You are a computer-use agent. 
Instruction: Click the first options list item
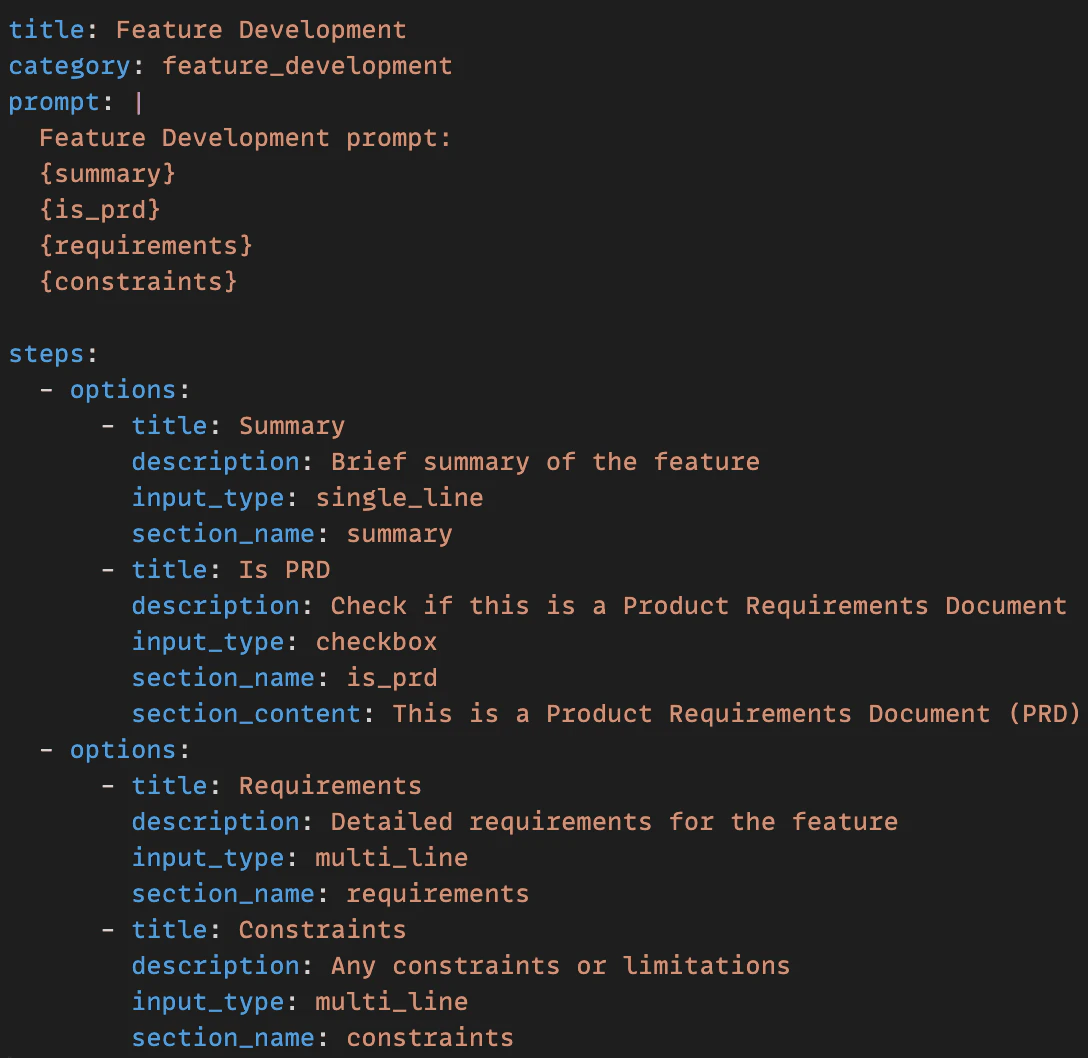pyautogui.click(x=122, y=389)
